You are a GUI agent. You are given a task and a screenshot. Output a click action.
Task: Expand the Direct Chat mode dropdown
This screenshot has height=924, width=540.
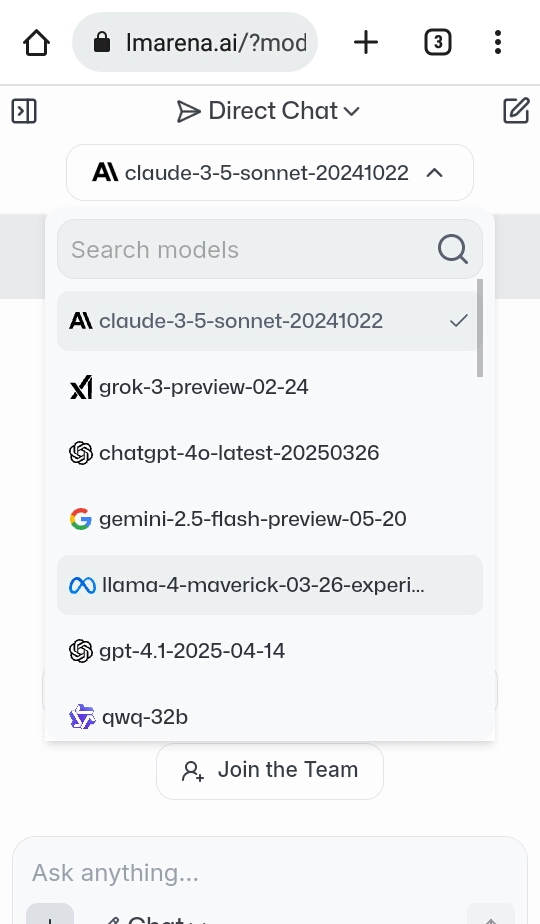point(269,111)
